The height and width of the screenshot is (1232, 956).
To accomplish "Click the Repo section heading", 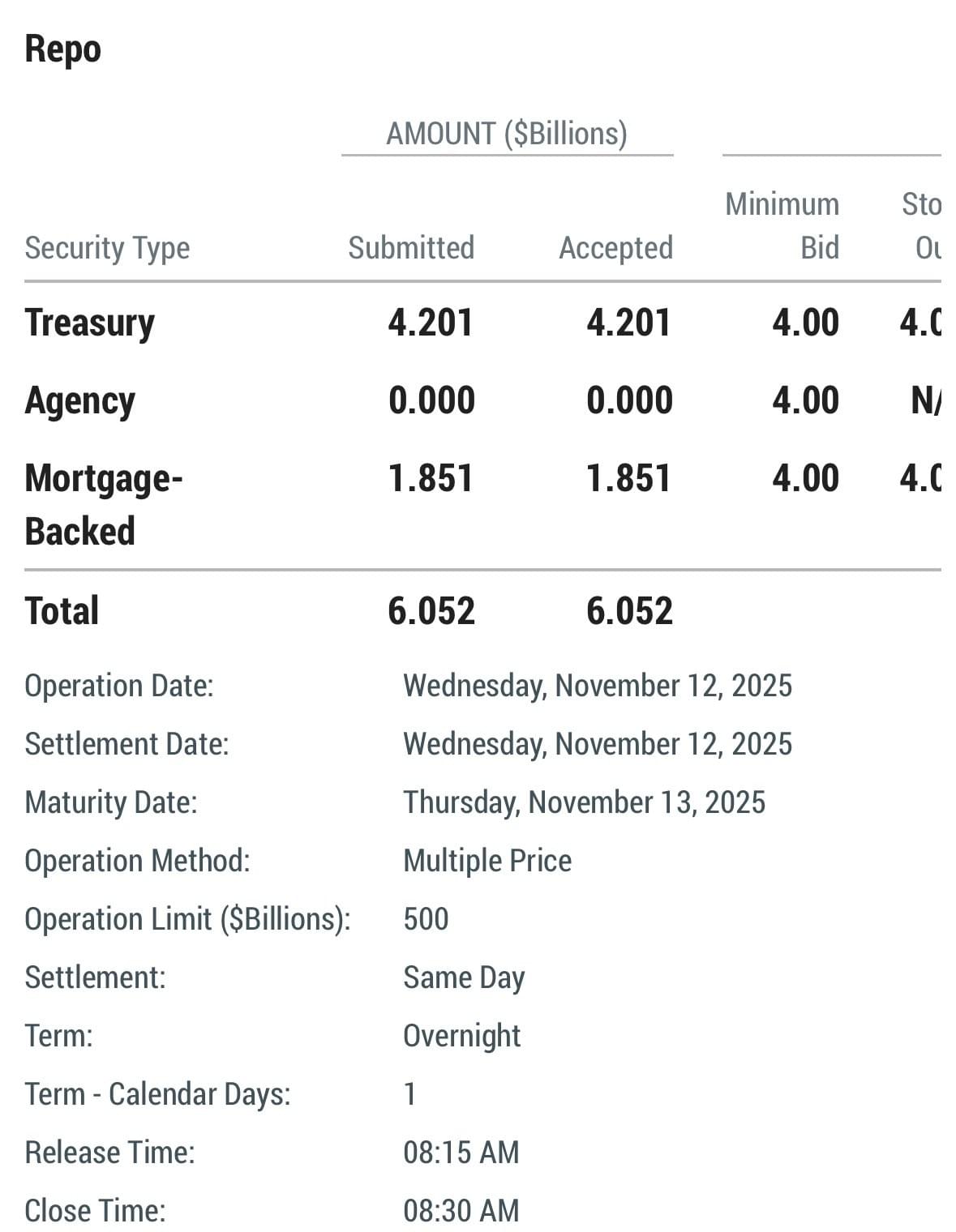I will coord(62,49).
